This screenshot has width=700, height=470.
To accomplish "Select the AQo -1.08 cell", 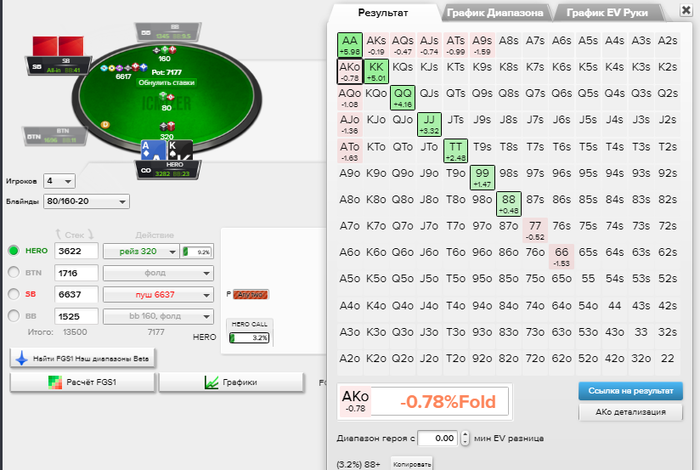I will [x=350, y=98].
